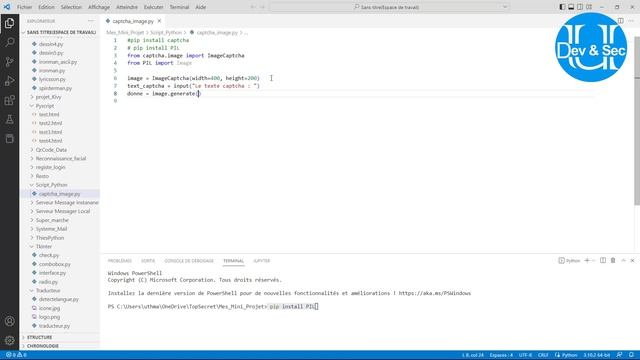This screenshot has width=640, height=360.
Task: Collapse the Pyscript folder
Action: coord(44,106)
